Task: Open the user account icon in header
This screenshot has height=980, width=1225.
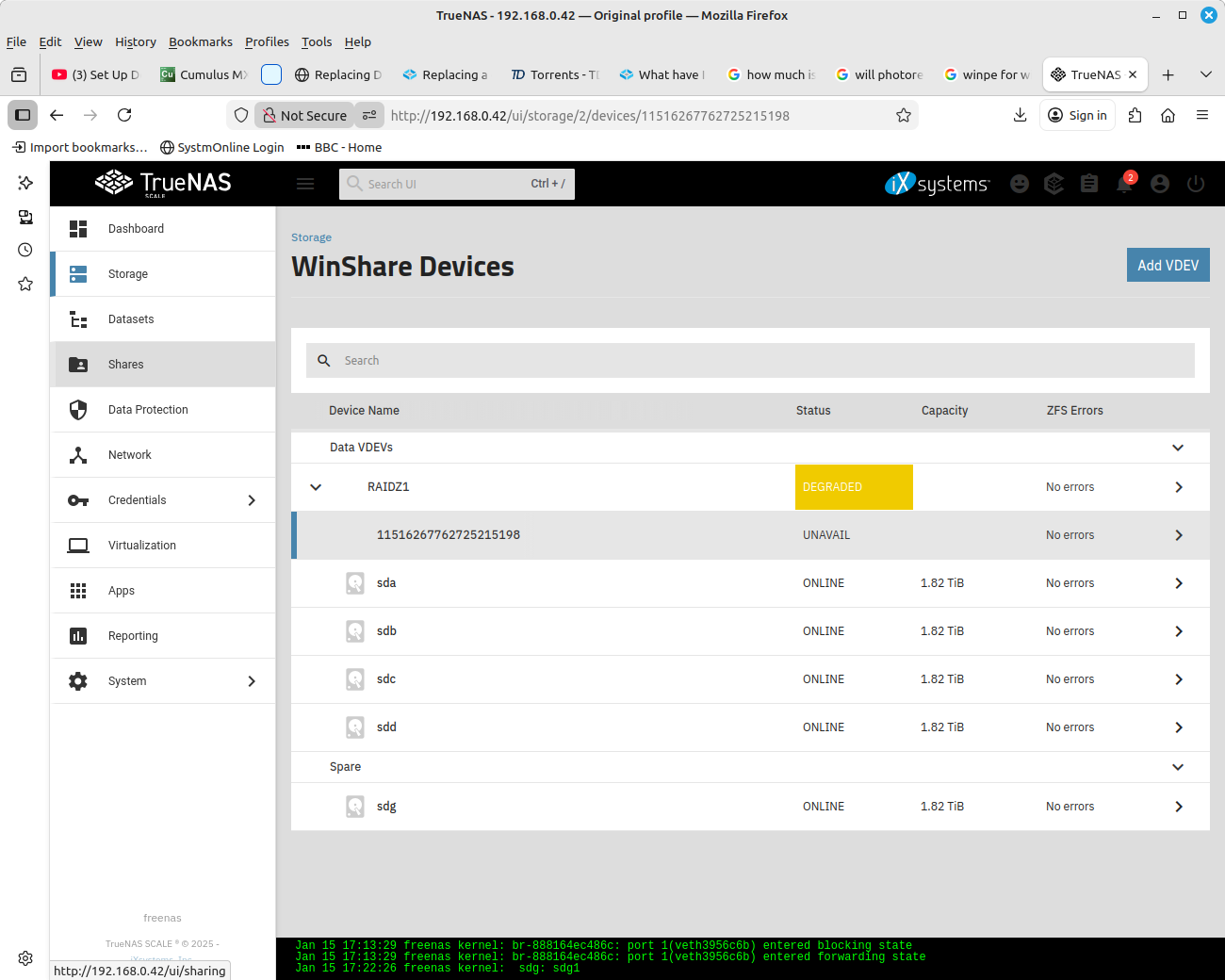Action: click(1160, 184)
